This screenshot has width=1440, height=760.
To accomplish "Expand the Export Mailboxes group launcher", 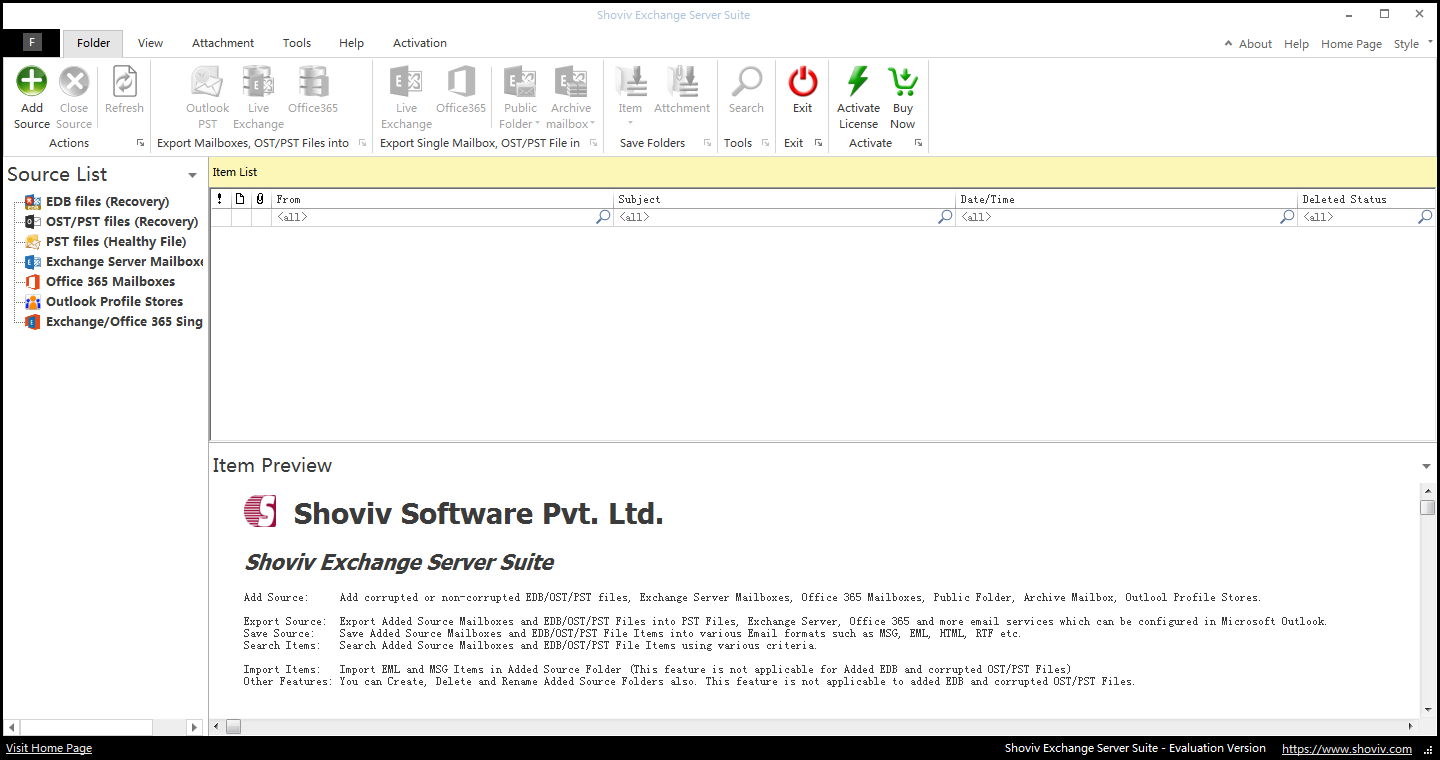I will (364, 143).
